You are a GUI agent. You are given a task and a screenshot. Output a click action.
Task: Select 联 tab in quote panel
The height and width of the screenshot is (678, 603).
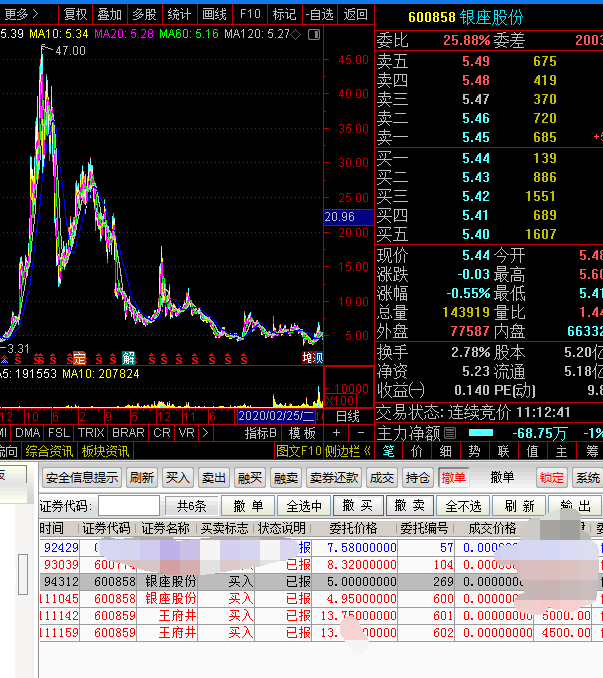(x=503, y=451)
